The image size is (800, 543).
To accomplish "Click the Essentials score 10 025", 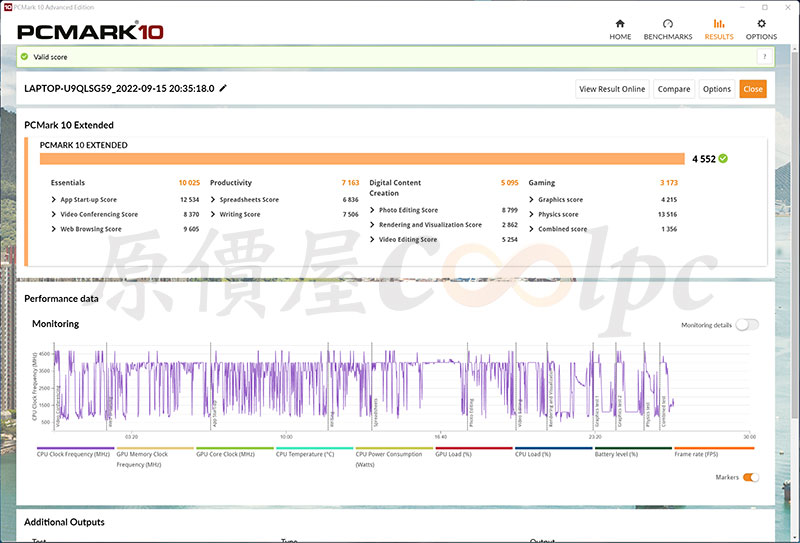I will tap(189, 183).
